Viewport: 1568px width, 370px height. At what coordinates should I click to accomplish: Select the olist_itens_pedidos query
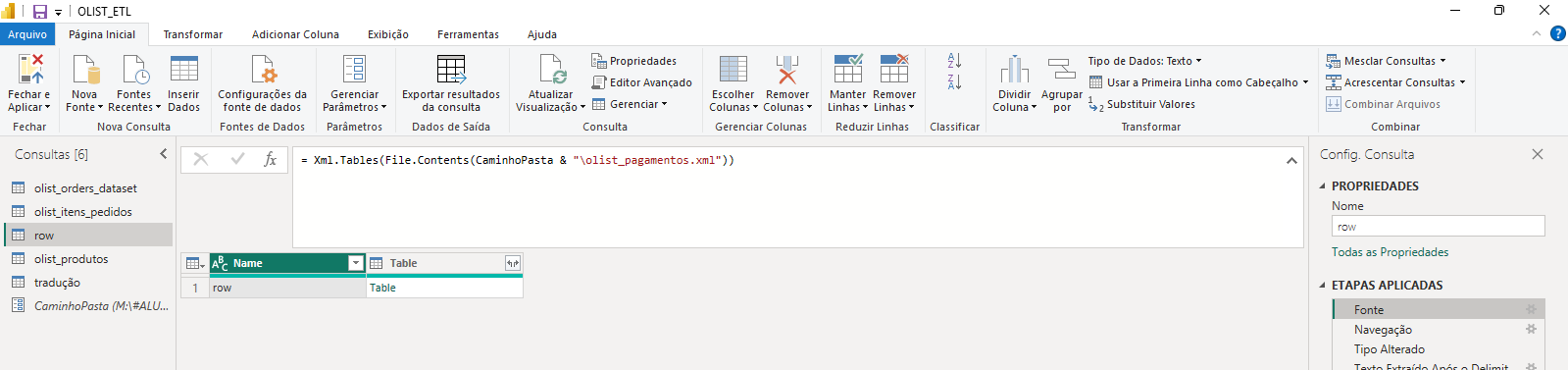tap(86, 211)
